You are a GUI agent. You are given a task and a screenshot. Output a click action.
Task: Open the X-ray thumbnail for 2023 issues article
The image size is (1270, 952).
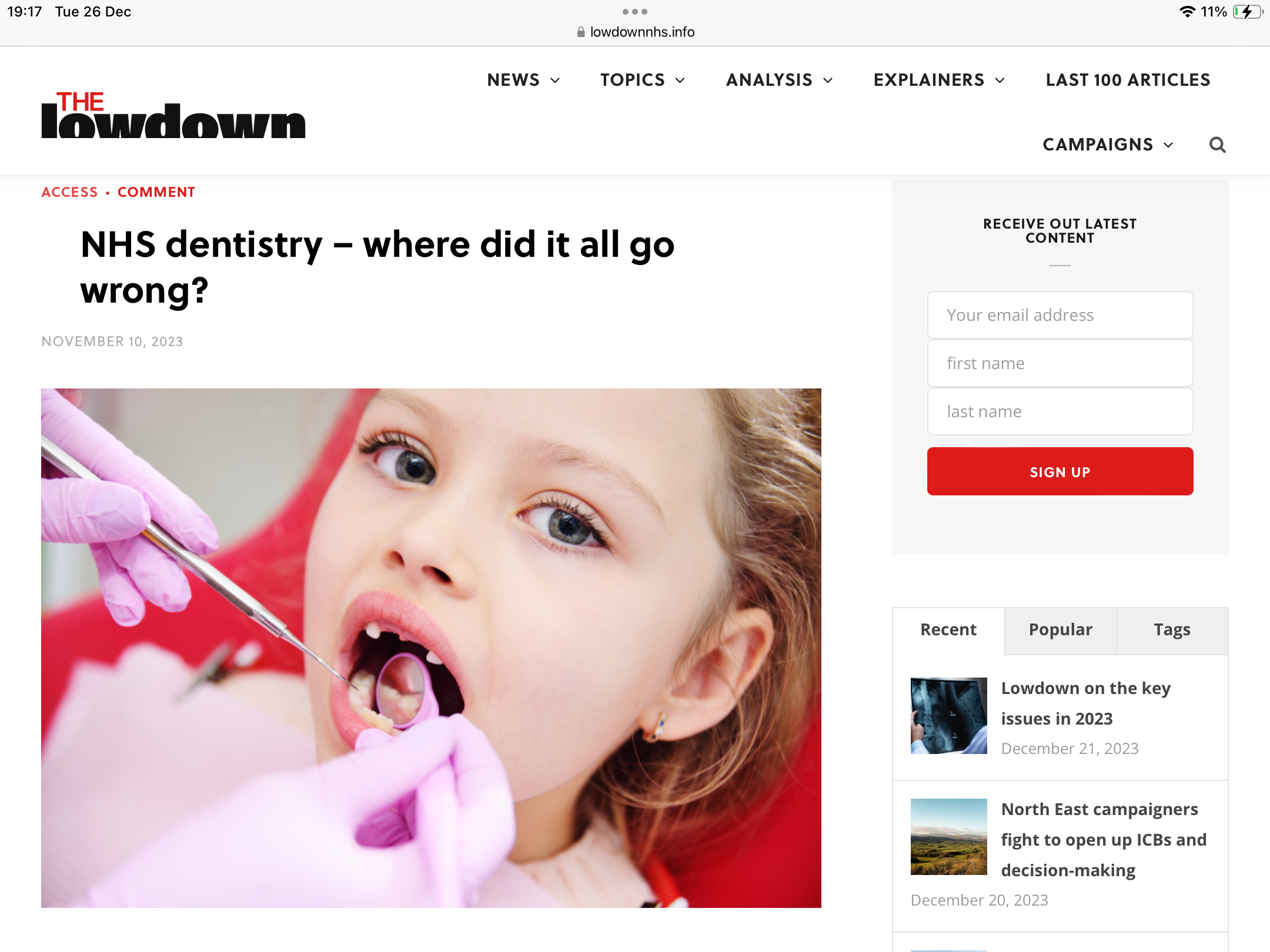(x=948, y=716)
